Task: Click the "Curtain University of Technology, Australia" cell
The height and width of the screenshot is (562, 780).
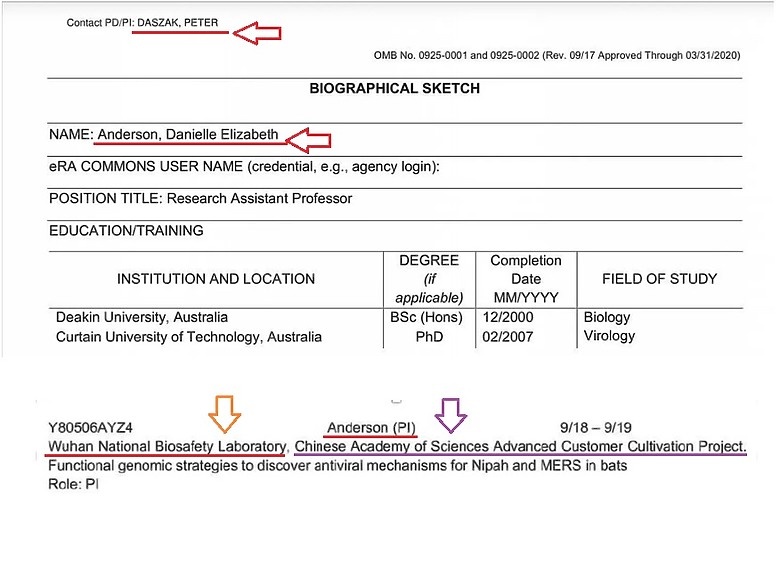Action: [x=189, y=337]
